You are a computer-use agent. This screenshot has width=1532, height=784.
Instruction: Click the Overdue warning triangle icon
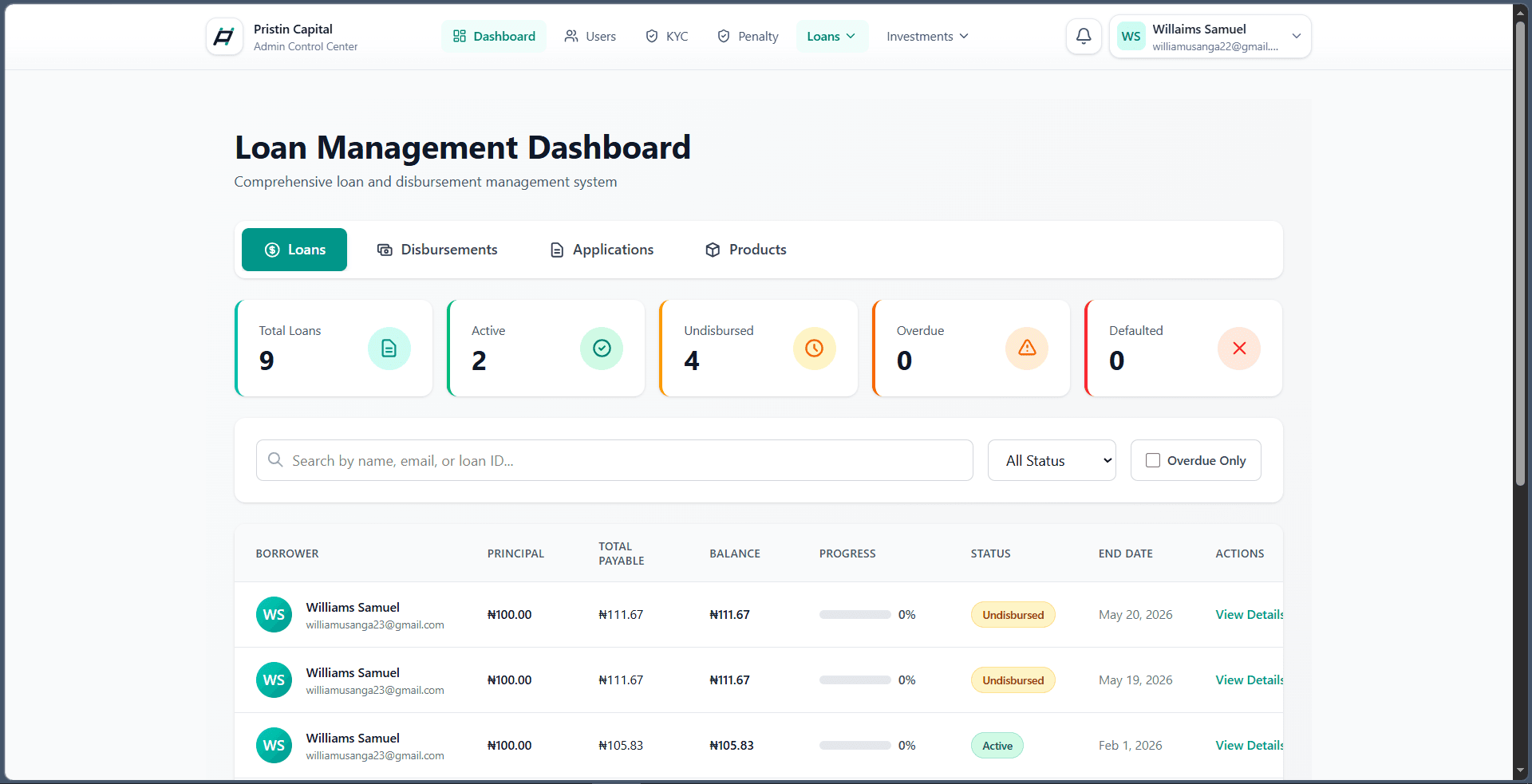pos(1027,349)
